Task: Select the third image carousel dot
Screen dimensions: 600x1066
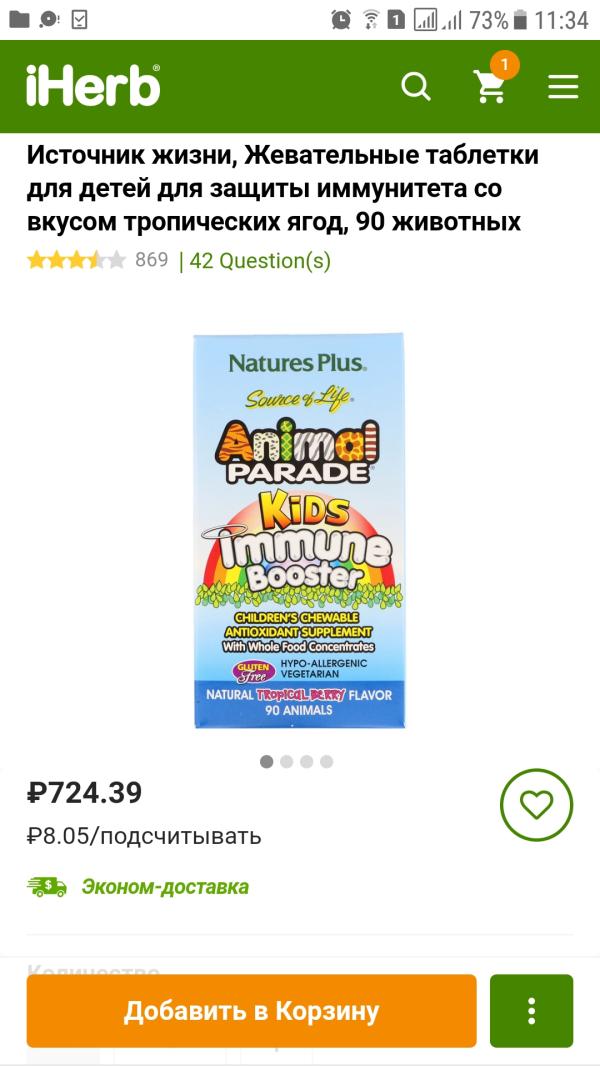Action: (x=307, y=761)
